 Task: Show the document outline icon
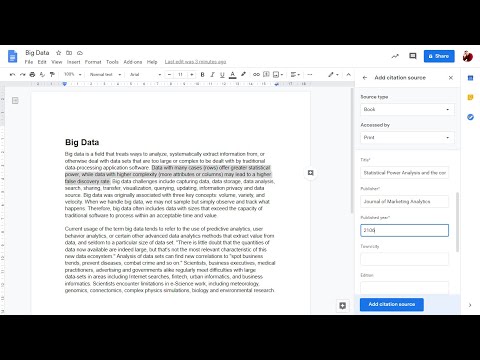coord(15,101)
